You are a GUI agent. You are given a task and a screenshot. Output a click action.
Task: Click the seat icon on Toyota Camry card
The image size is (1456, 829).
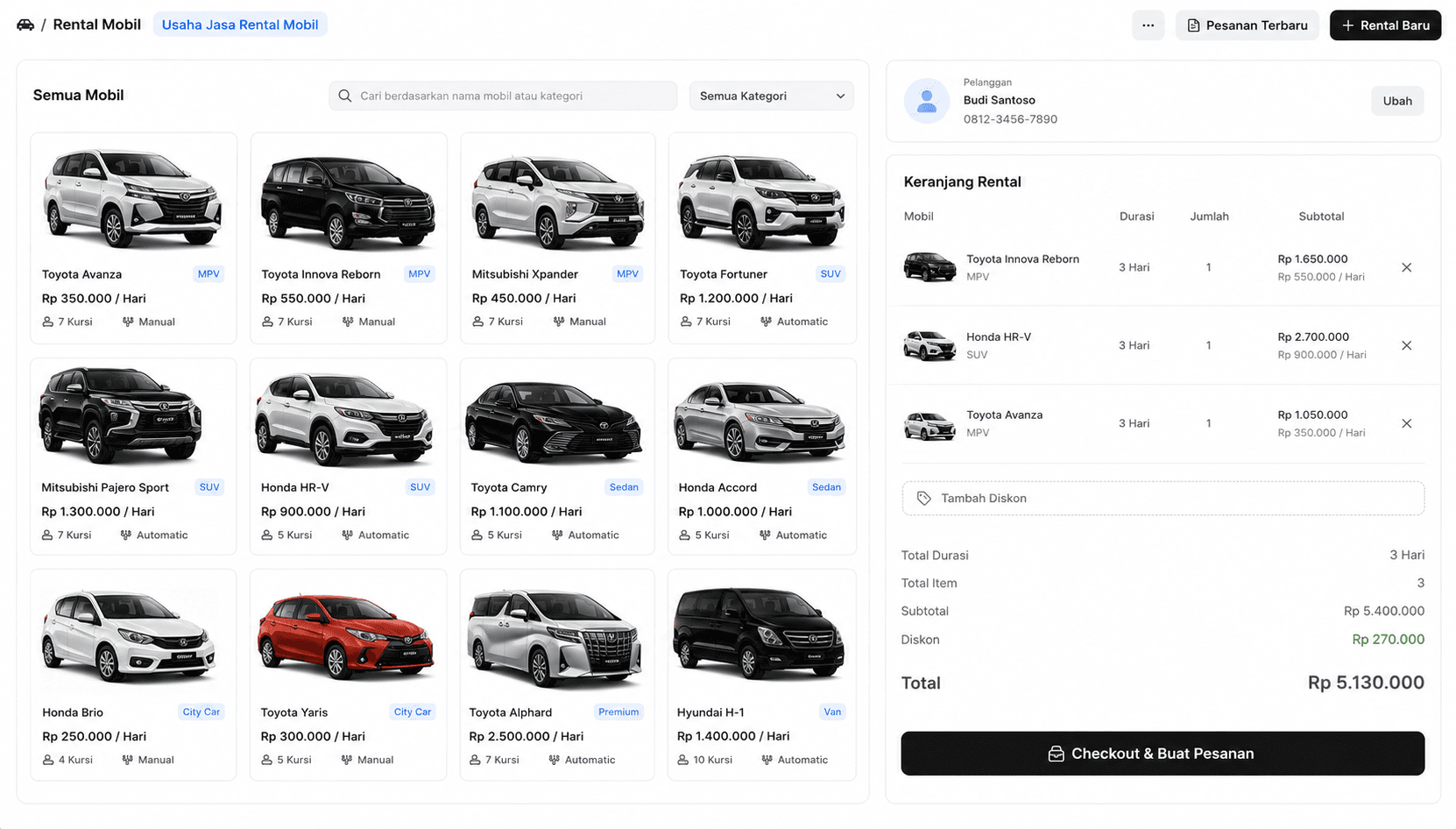pos(477,535)
